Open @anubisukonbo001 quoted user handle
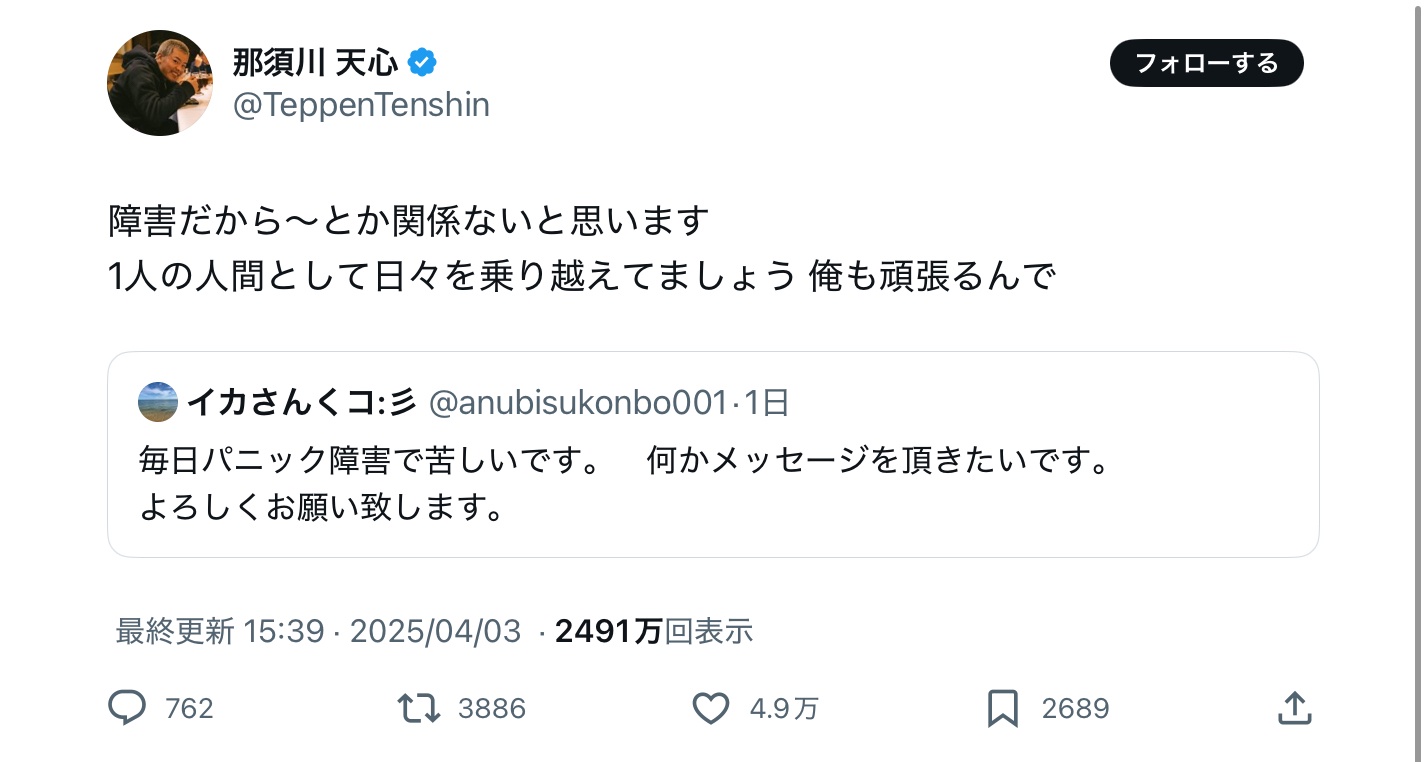 point(579,402)
